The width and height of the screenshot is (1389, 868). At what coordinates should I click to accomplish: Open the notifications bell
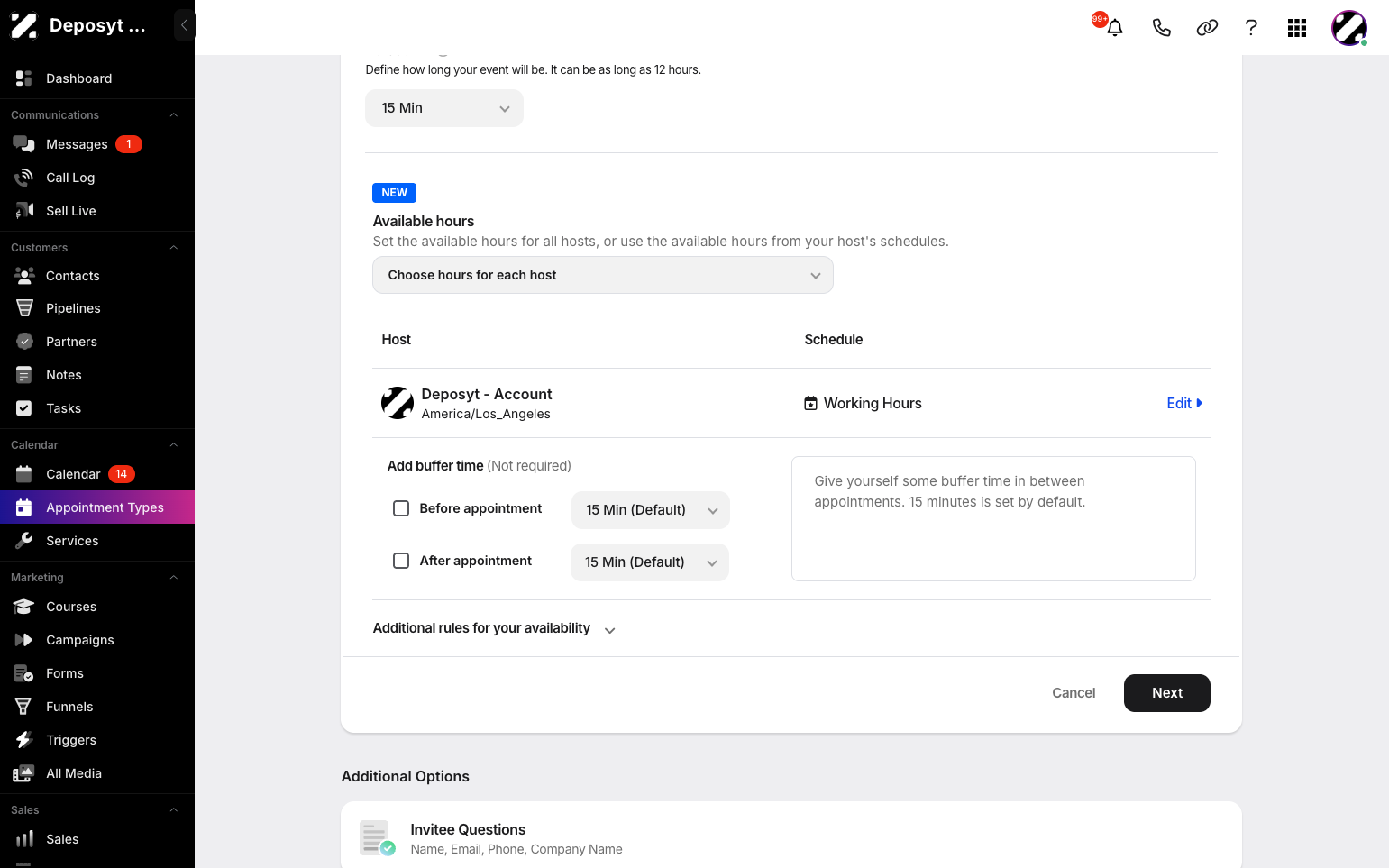(x=1115, y=28)
